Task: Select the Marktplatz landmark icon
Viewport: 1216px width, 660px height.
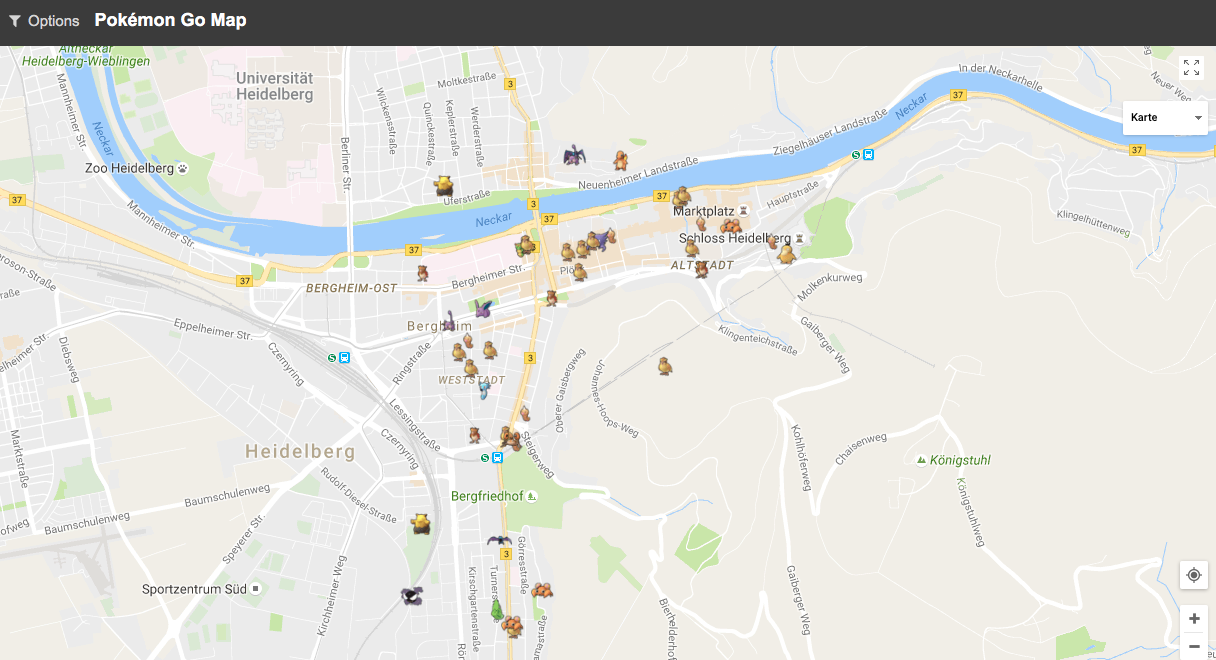Action: [x=743, y=212]
